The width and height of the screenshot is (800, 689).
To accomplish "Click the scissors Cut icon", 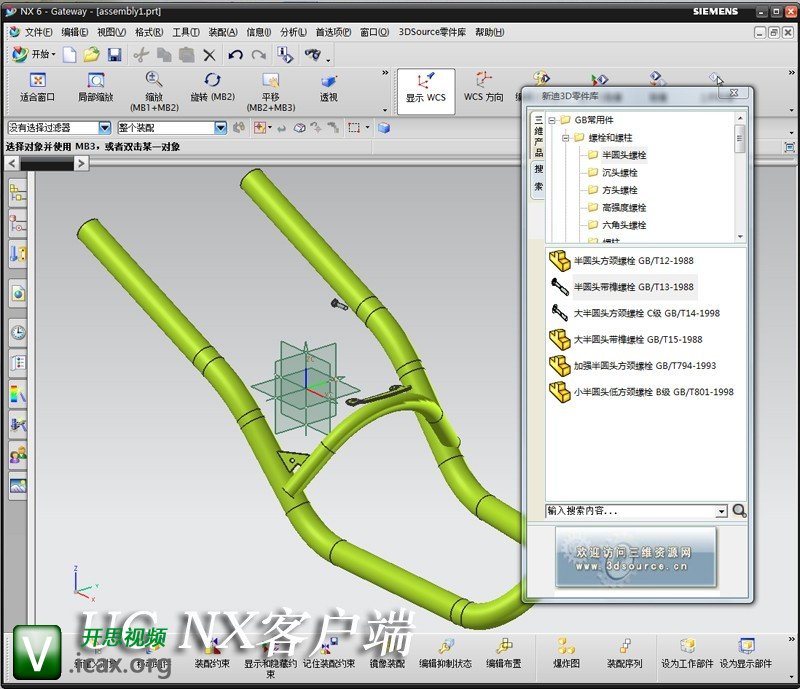I will pyautogui.click(x=141, y=55).
